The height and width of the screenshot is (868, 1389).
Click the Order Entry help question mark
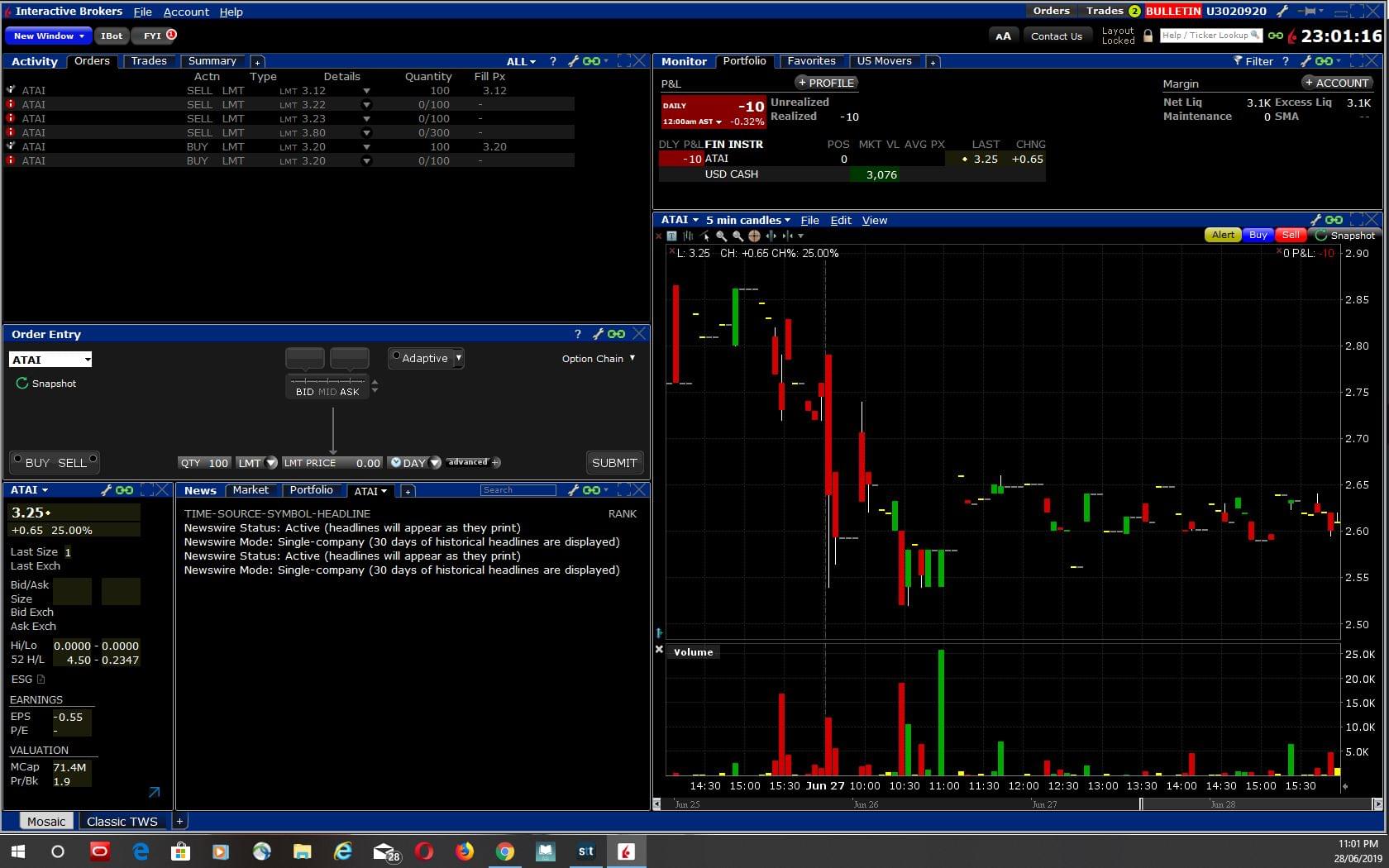[577, 334]
